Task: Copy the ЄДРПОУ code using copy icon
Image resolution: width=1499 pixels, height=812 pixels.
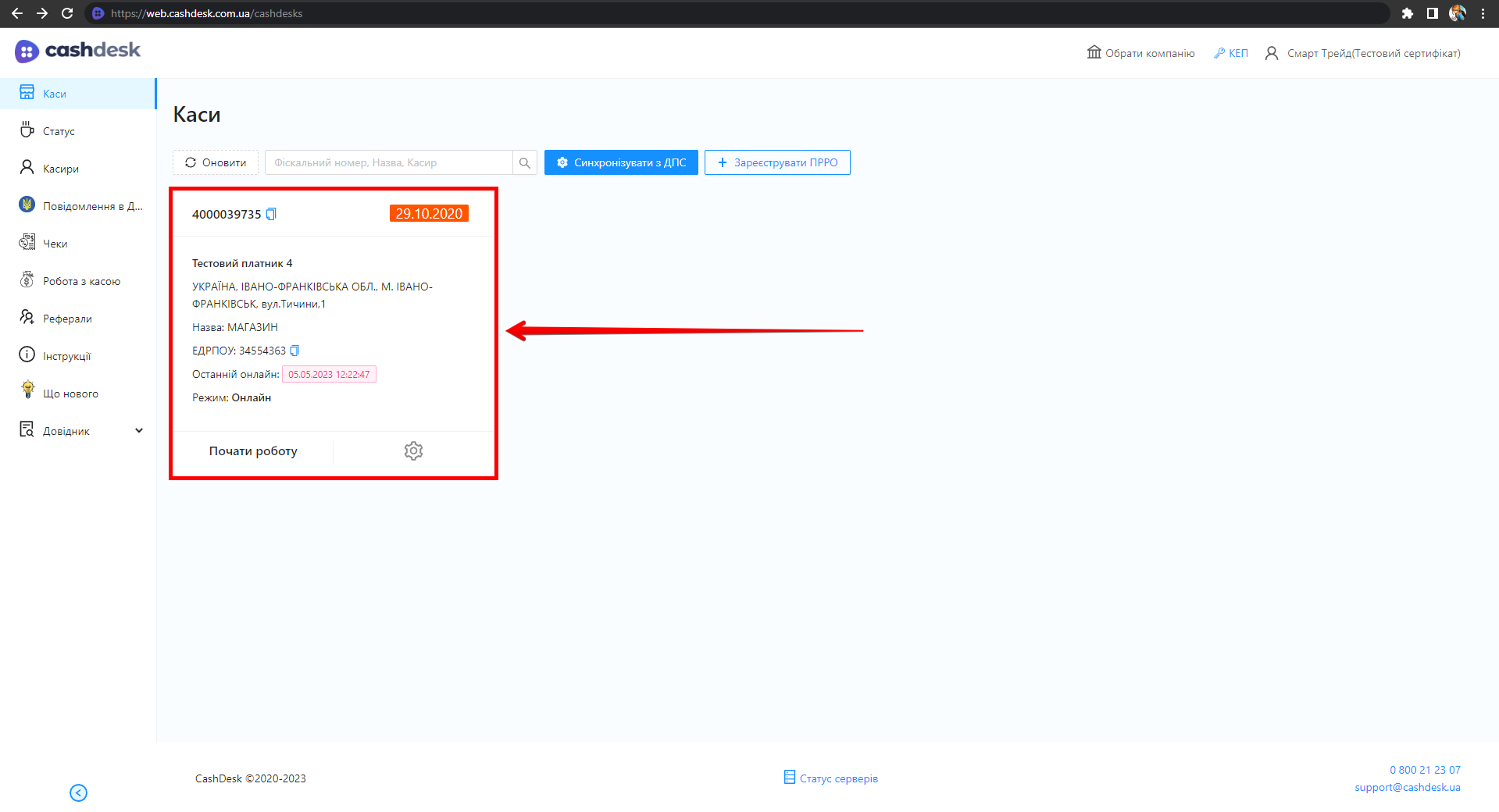Action: pos(294,351)
